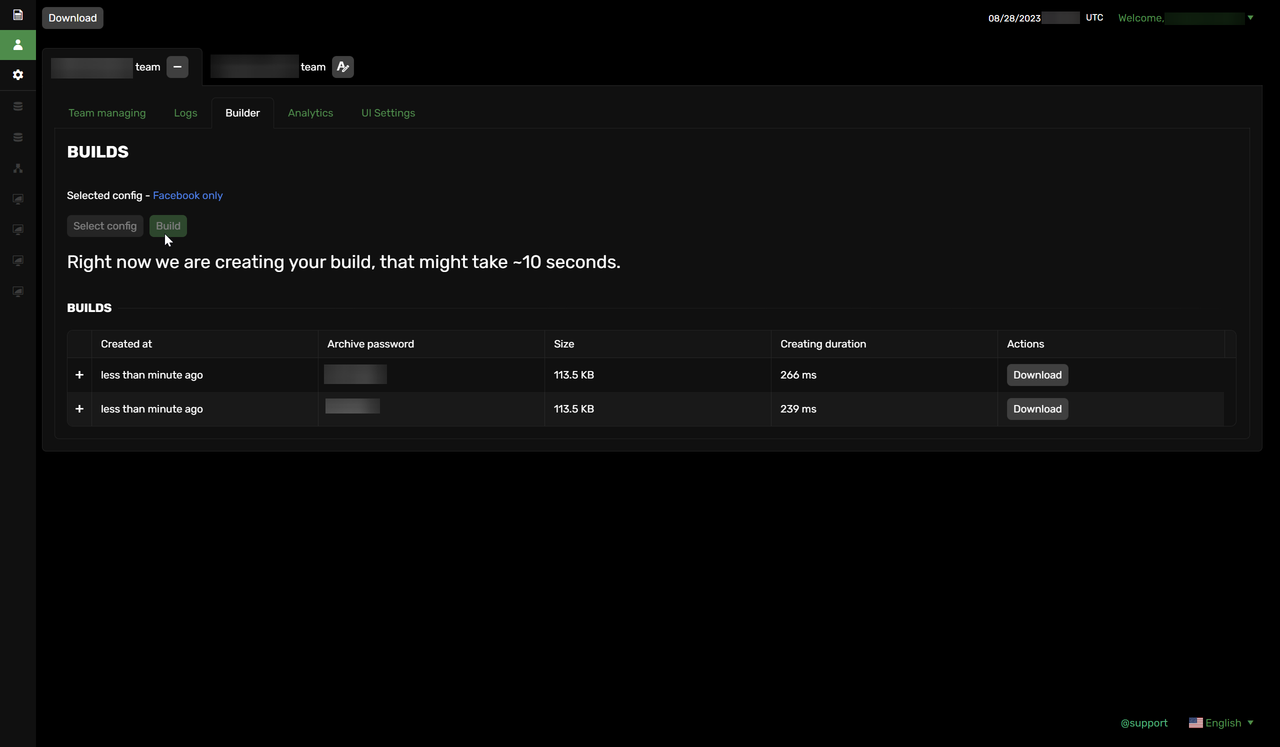Switch to the Logs tab

pos(185,113)
